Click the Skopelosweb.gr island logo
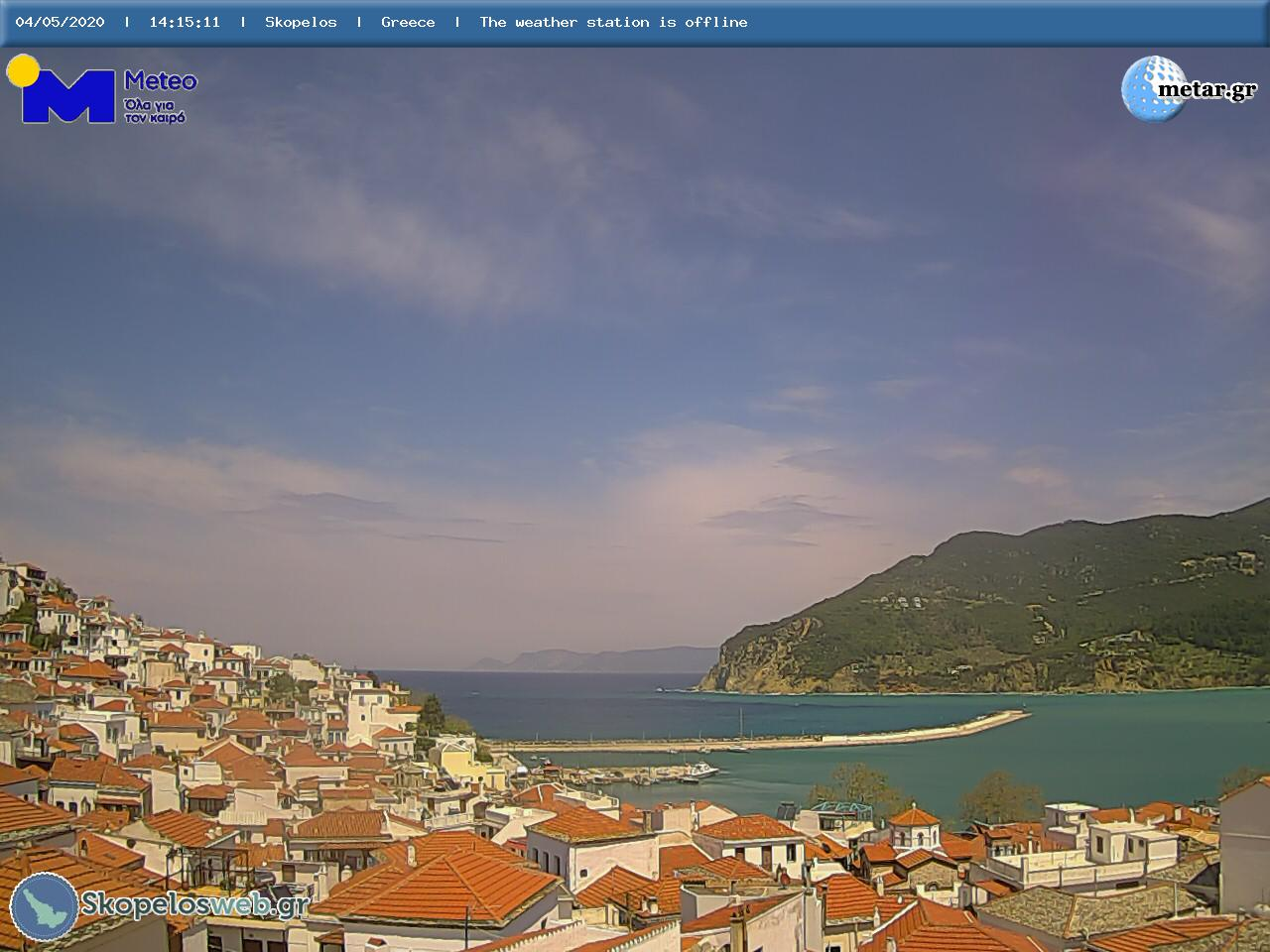The image size is (1270, 952). [45, 906]
